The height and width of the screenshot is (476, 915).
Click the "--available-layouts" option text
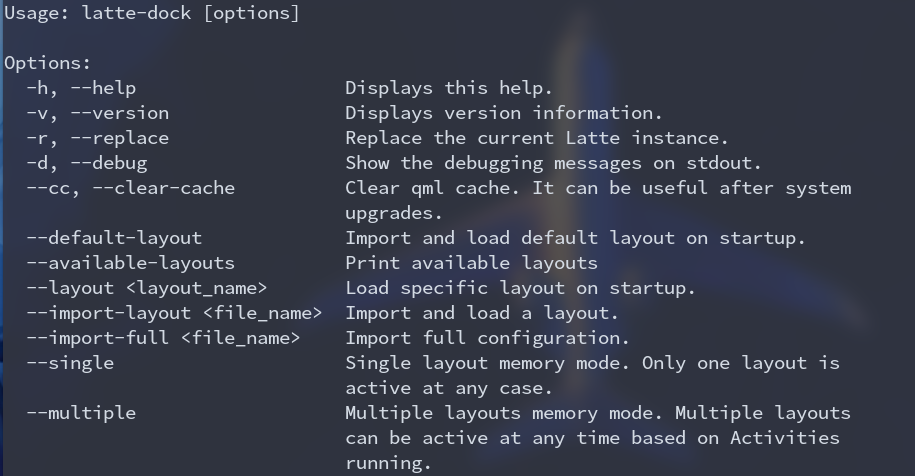(131, 263)
